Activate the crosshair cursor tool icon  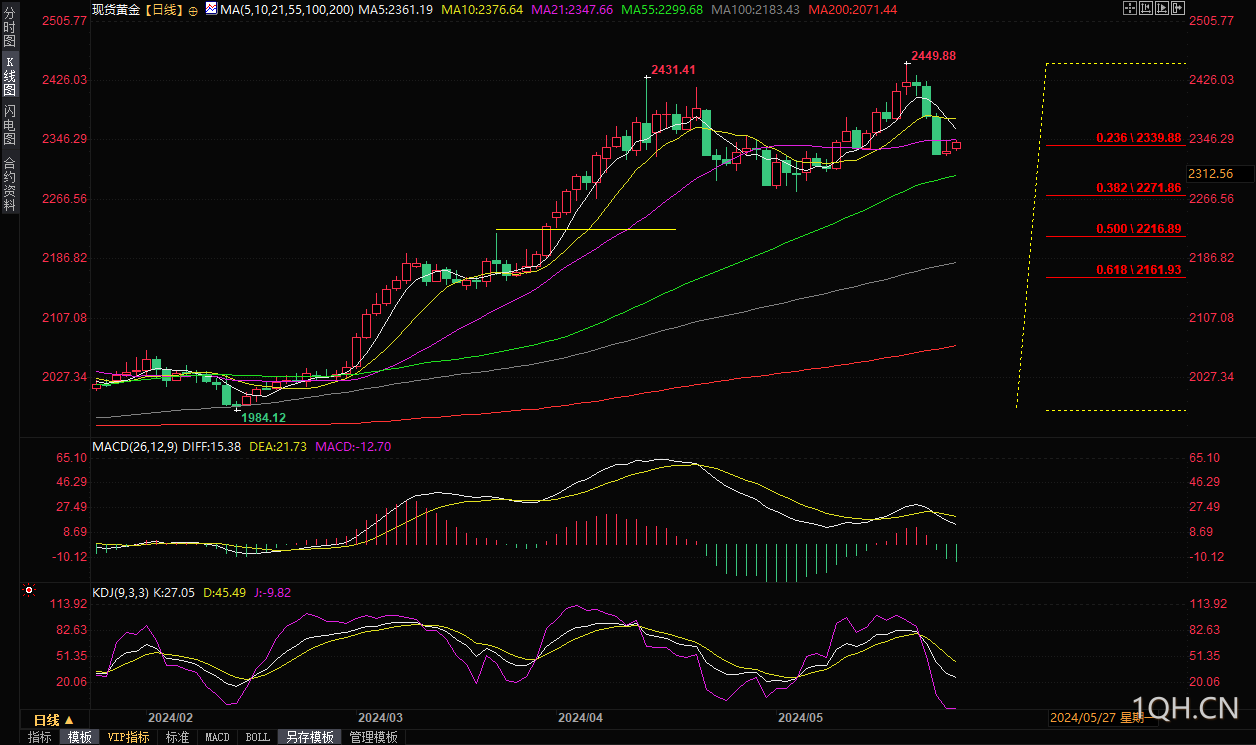(x=1131, y=8)
